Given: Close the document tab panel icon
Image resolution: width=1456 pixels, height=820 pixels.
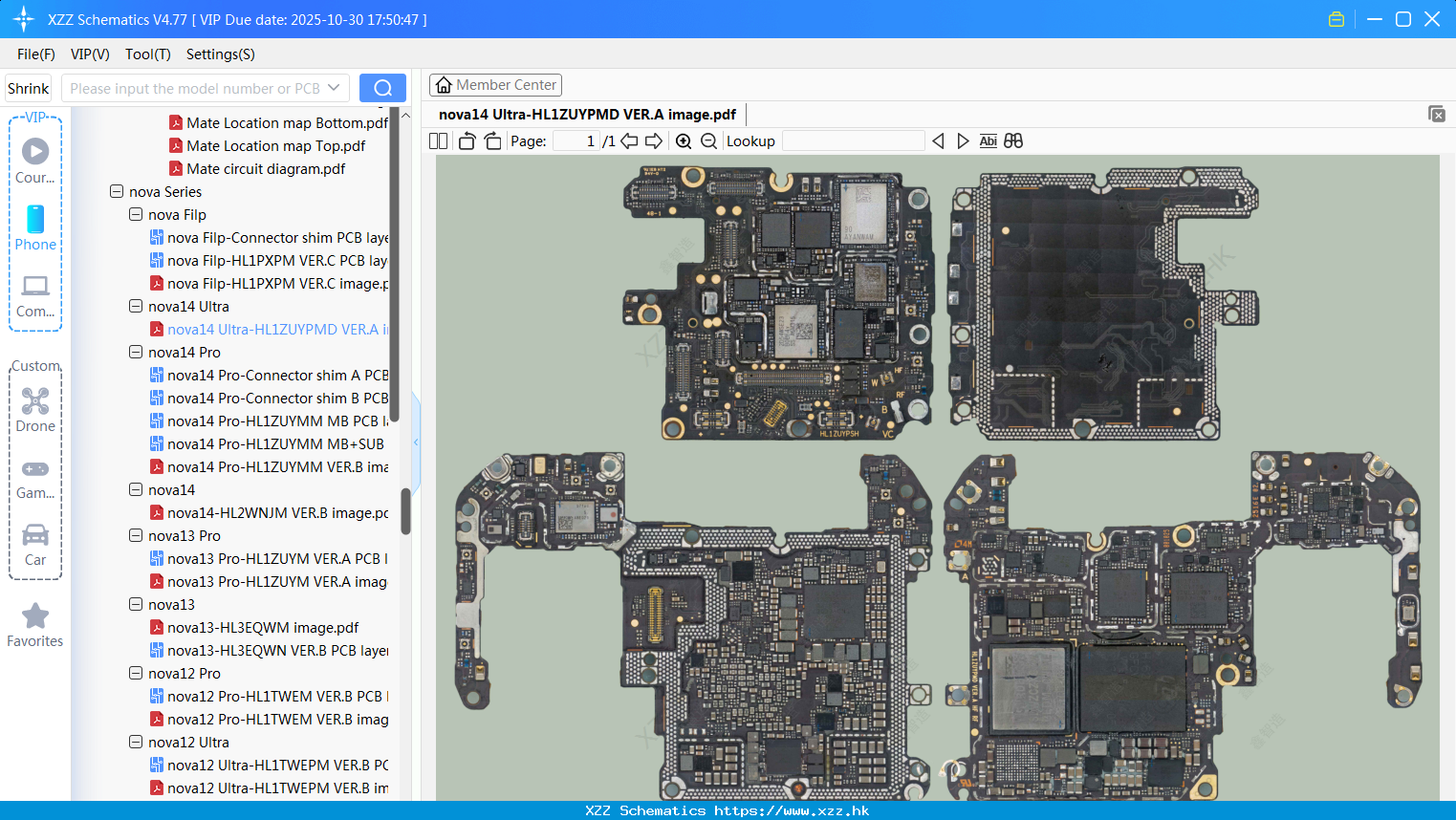Looking at the screenshot, I should pos(1437,114).
